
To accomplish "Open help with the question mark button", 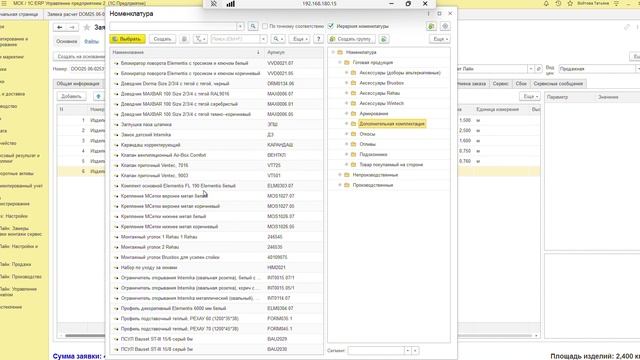I will [x=318, y=39].
